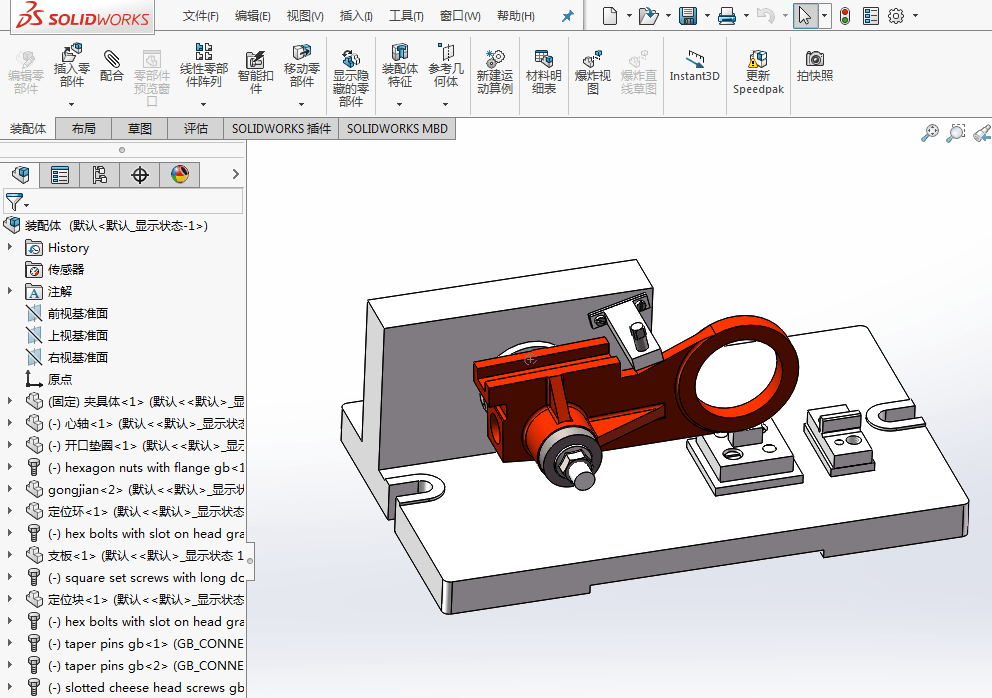Image resolution: width=992 pixels, height=698 pixels.
Task: Open the 插入(I) menu
Action: 356,16
